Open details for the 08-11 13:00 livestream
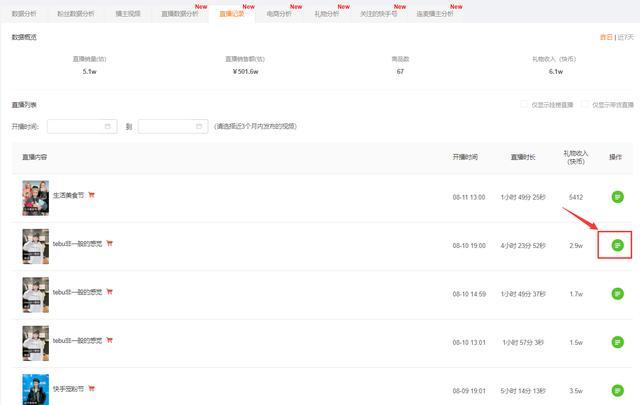 coord(617,197)
